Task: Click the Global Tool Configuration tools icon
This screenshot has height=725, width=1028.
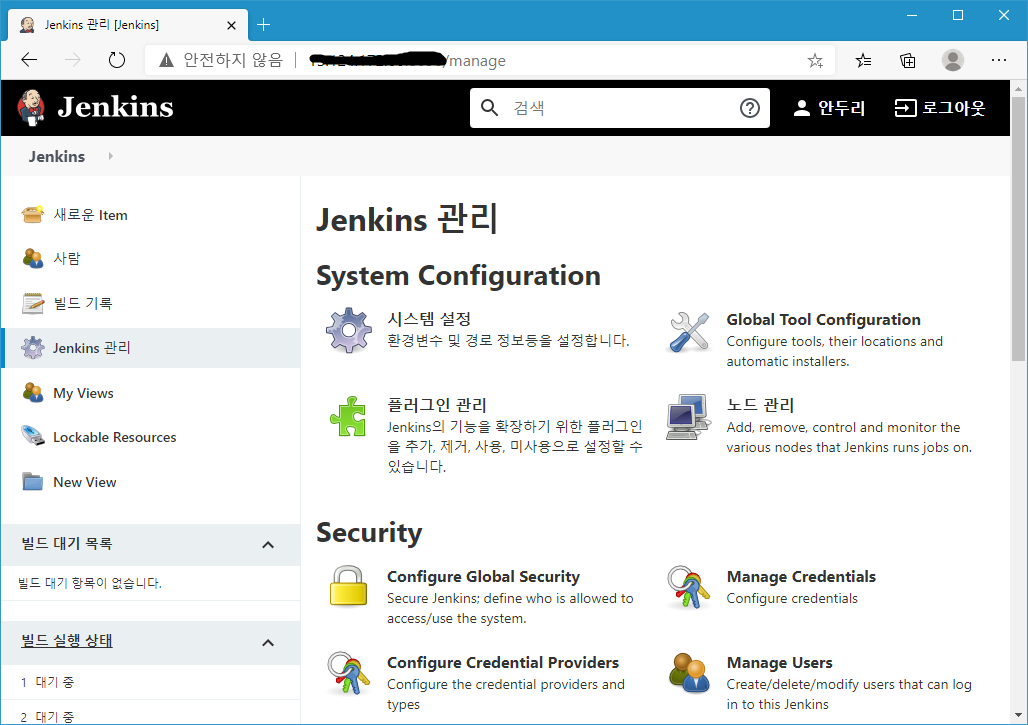Action: (x=689, y=332)
